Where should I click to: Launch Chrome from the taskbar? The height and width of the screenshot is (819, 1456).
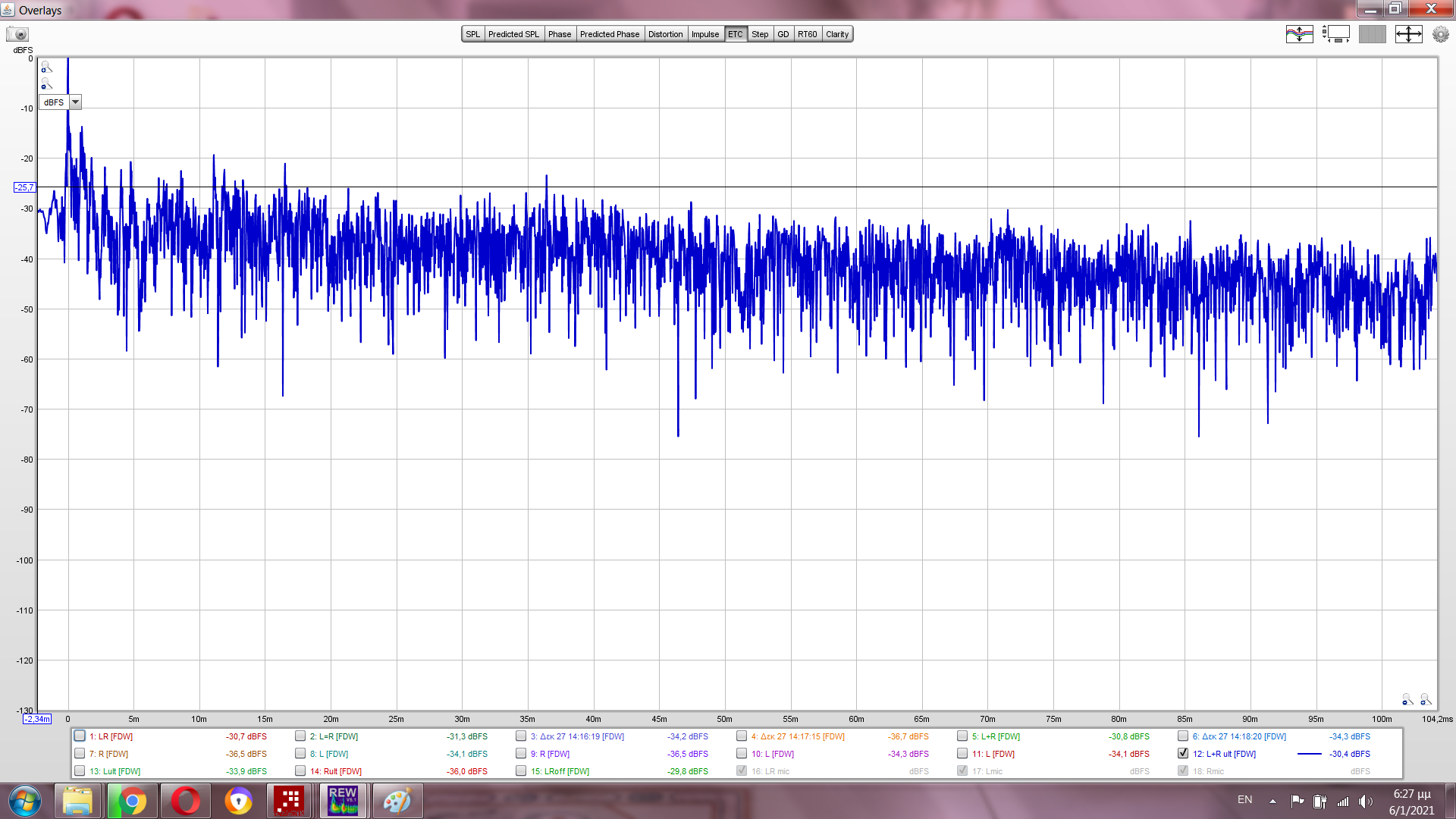point(132,801)
